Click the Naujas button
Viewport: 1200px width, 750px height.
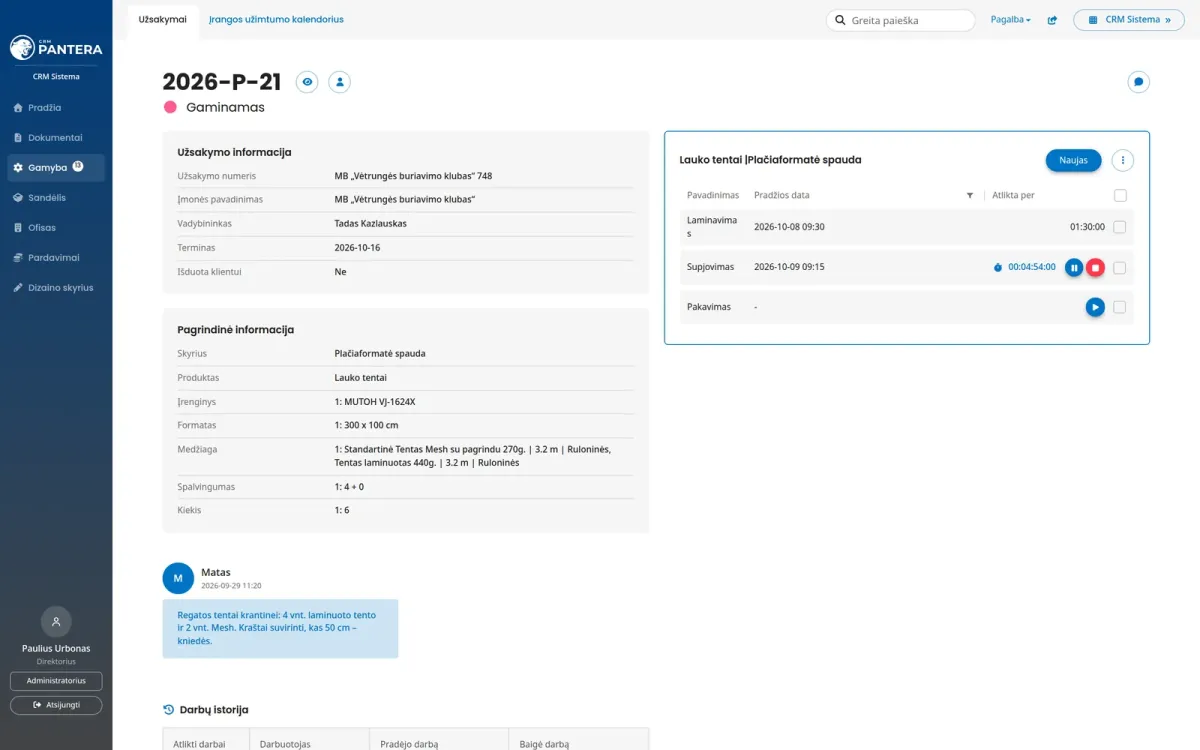(1073, 160)
